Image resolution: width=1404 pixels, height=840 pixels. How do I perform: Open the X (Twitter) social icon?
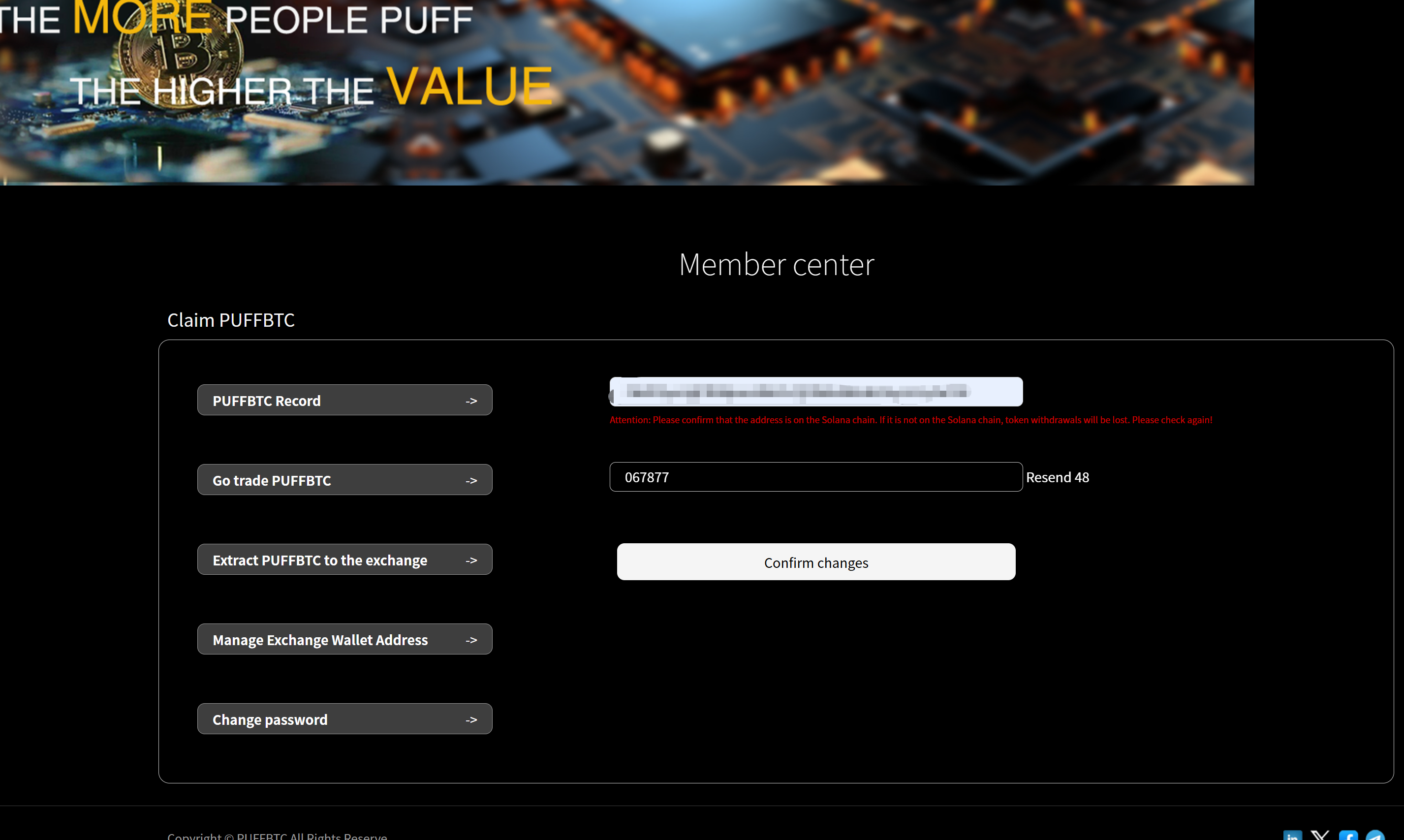tap(1320, 836)
